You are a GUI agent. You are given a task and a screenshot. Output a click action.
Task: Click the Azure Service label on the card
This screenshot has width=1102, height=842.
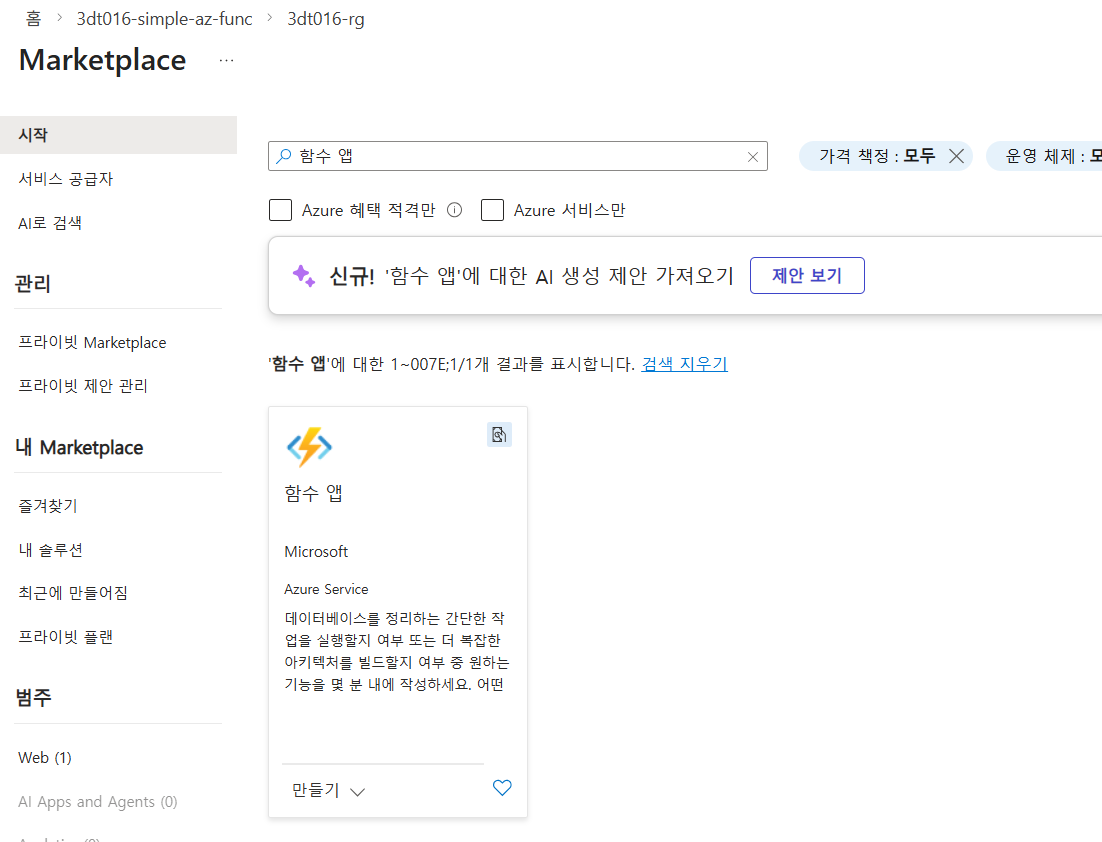326,589
